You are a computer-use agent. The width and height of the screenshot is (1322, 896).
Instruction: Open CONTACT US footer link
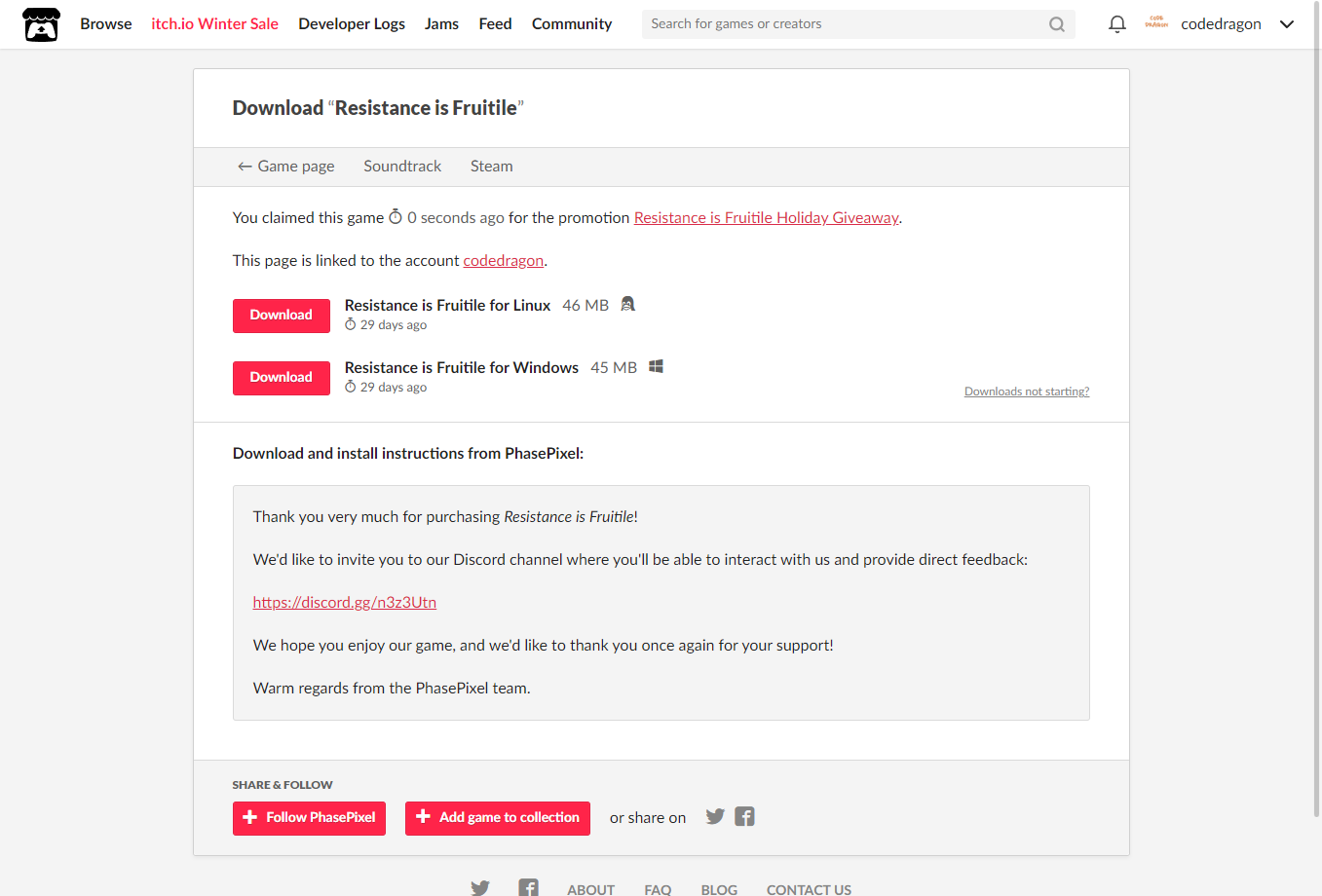[809, 889]
